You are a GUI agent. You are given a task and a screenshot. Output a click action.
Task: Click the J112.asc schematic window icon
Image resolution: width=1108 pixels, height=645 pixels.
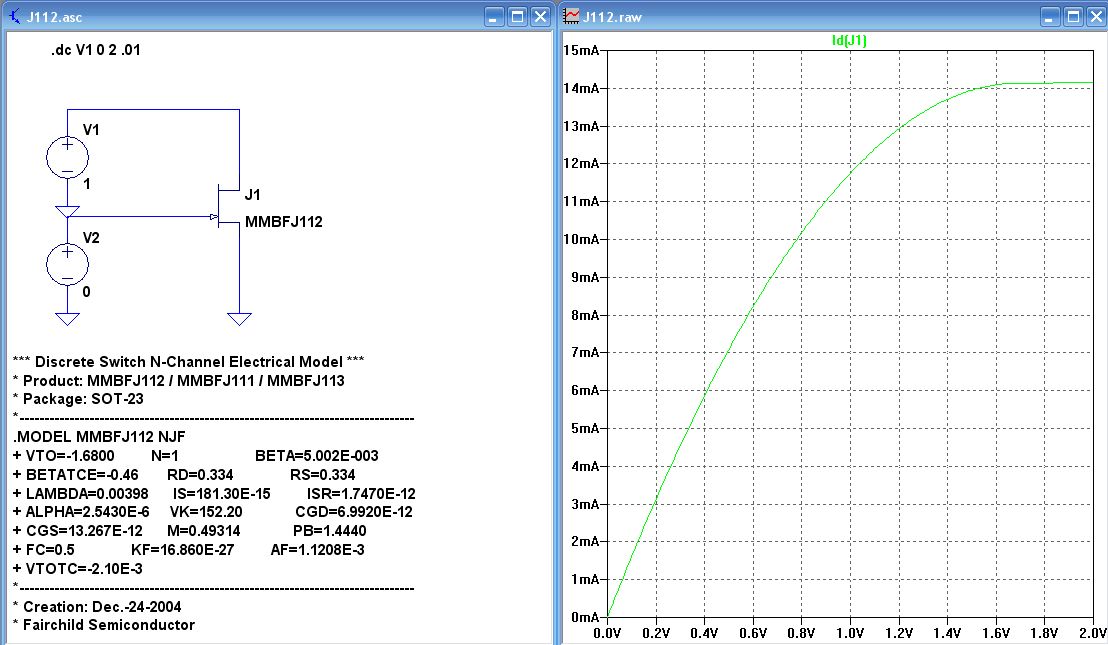(x=14, y=16)
